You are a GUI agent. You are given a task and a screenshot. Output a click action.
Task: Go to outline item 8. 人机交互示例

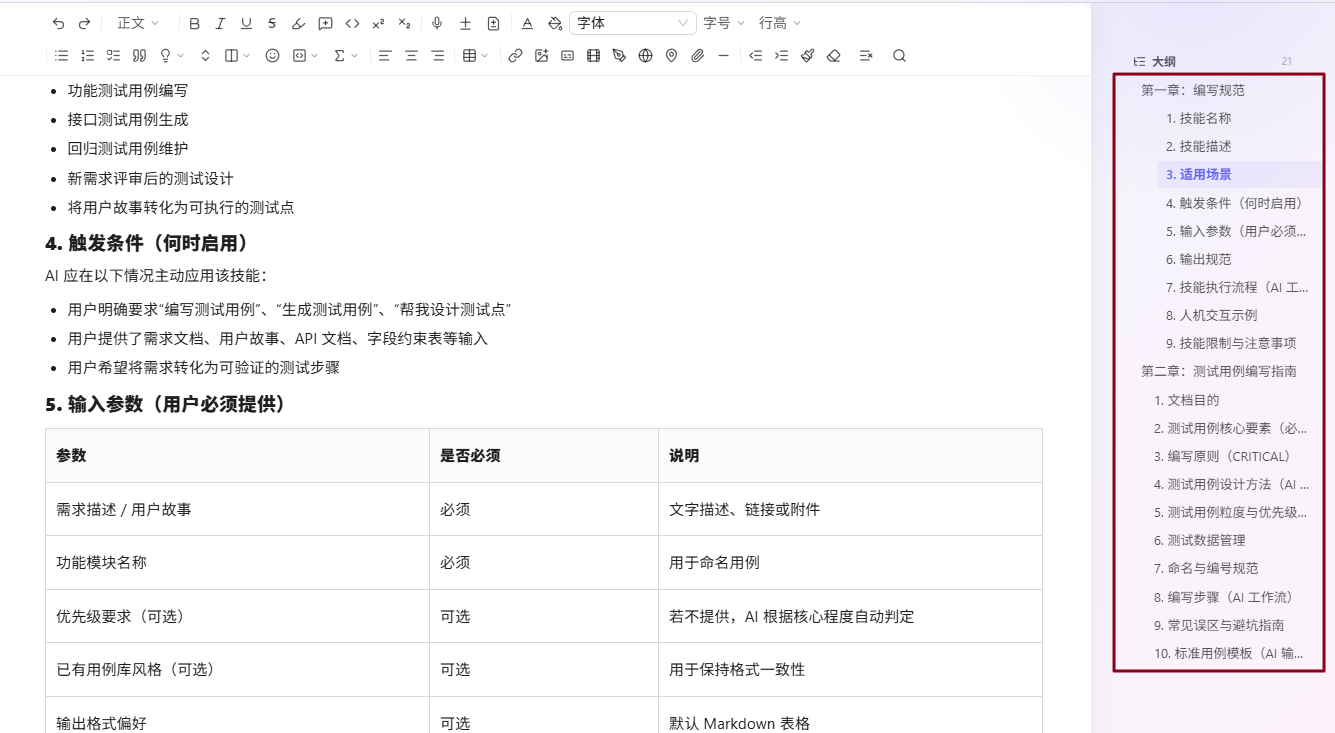point(1211,315)
